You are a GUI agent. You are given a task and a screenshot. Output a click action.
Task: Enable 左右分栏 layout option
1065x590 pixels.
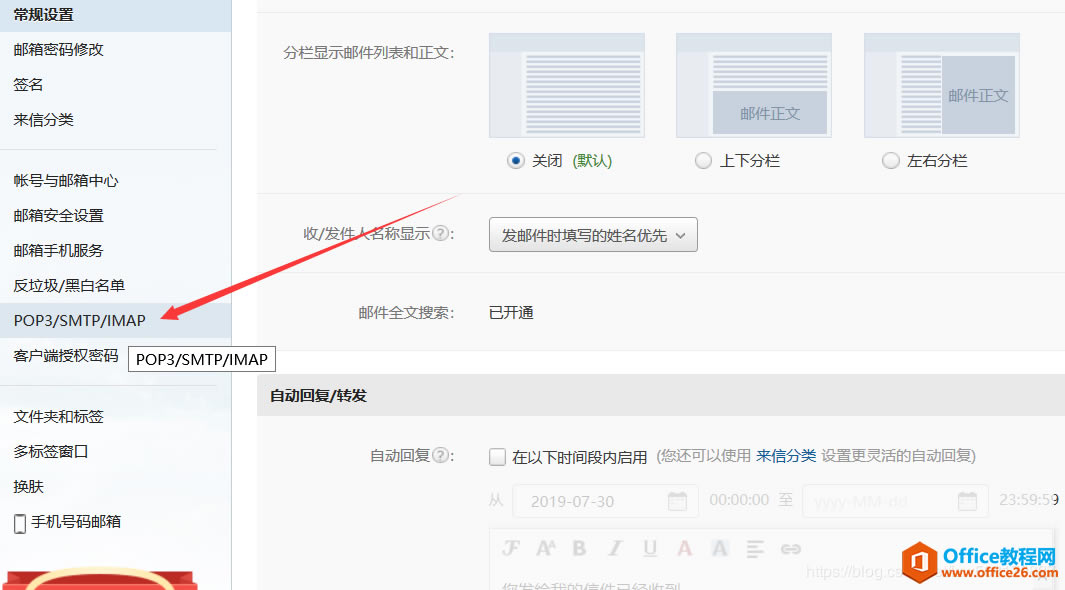click(x=890, y=160)
